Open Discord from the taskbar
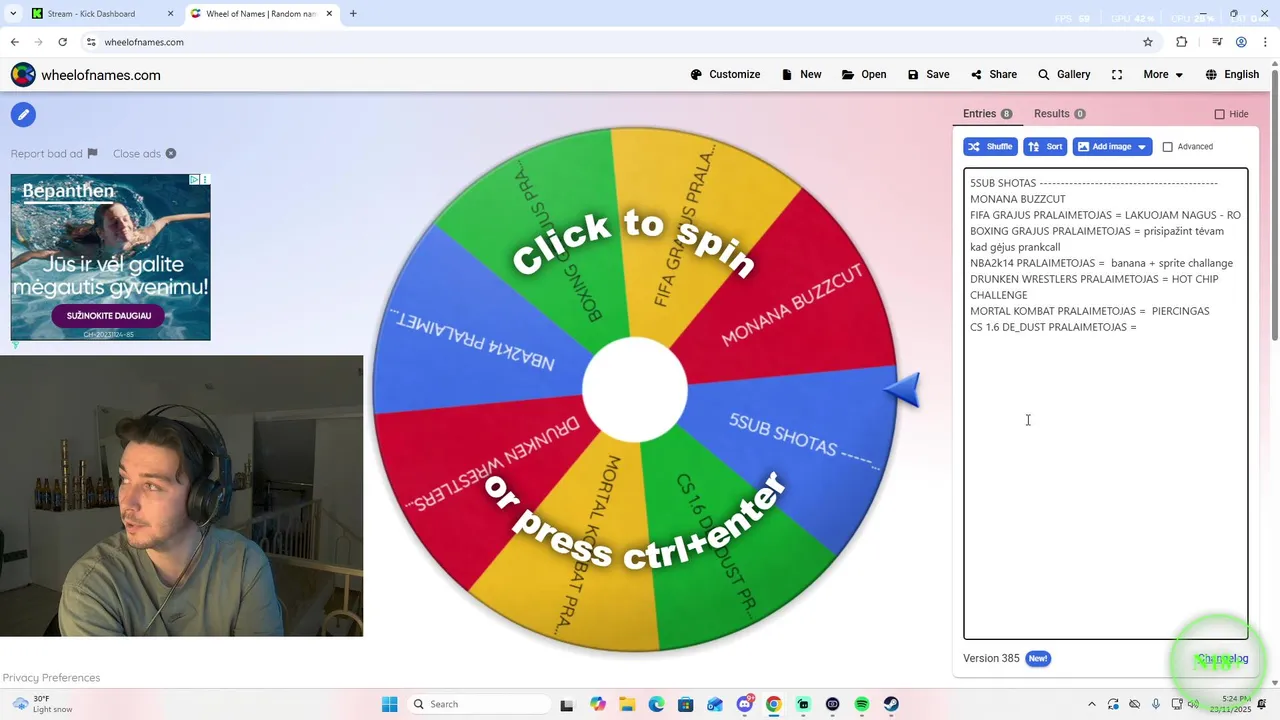The width and height of the screenshot is (1280, 720). pyautogui.click(x=745, y=704)
